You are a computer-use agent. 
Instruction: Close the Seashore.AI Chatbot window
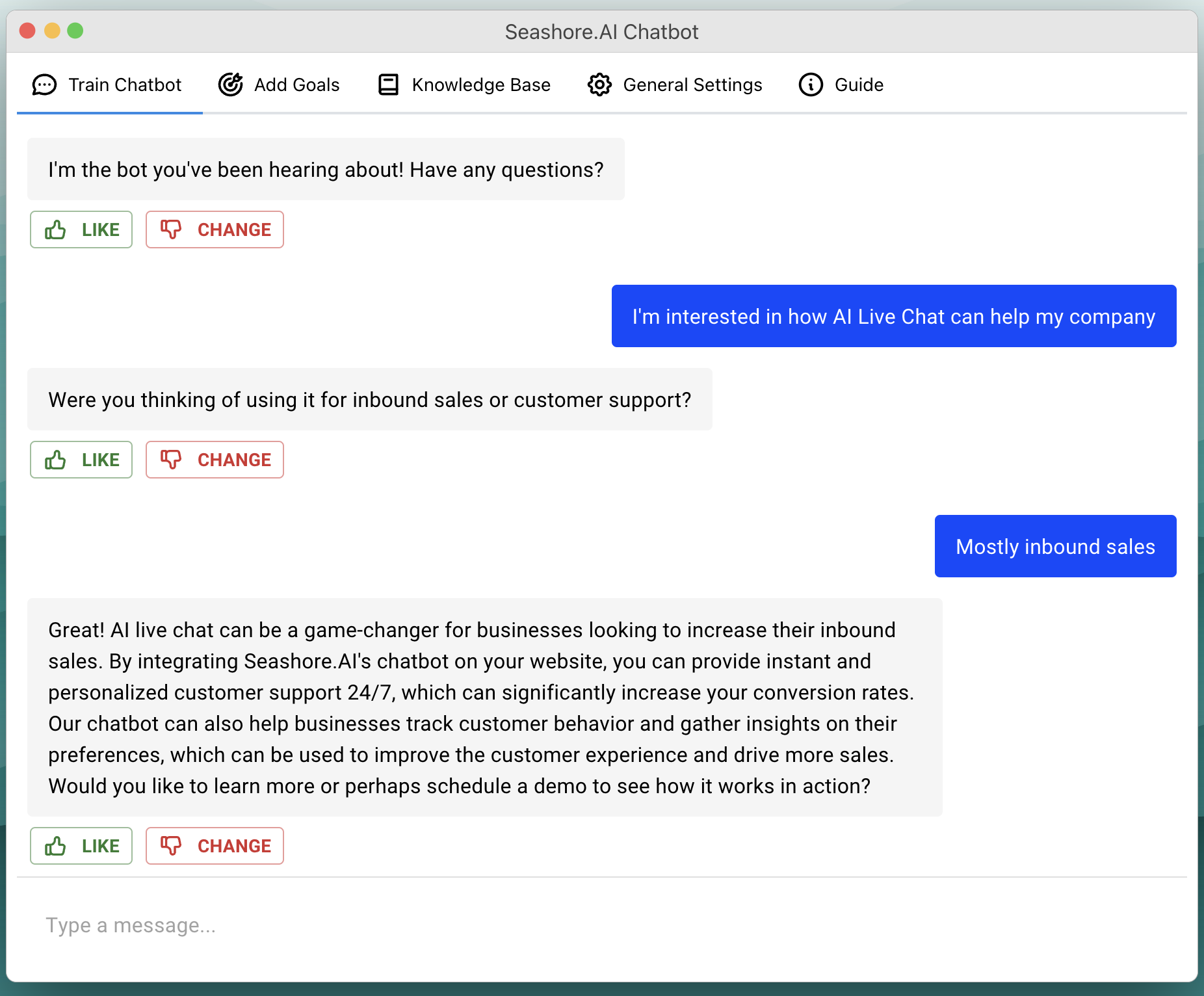point(27,31)
